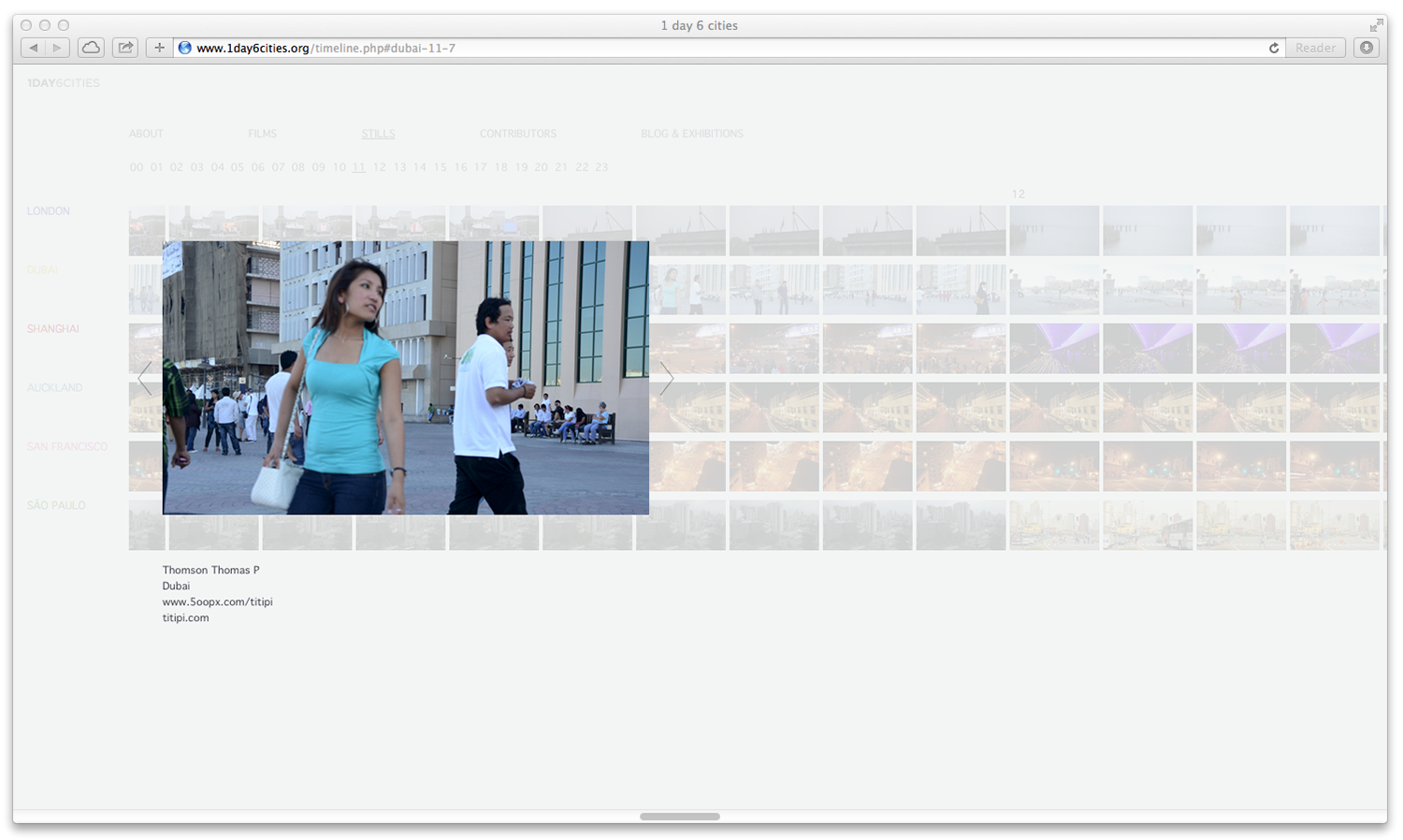Image resolution: width=1403 pixels, height=840 pixels.
Task: Click the reload page icon in the address bar
Action: [1273, 48]
